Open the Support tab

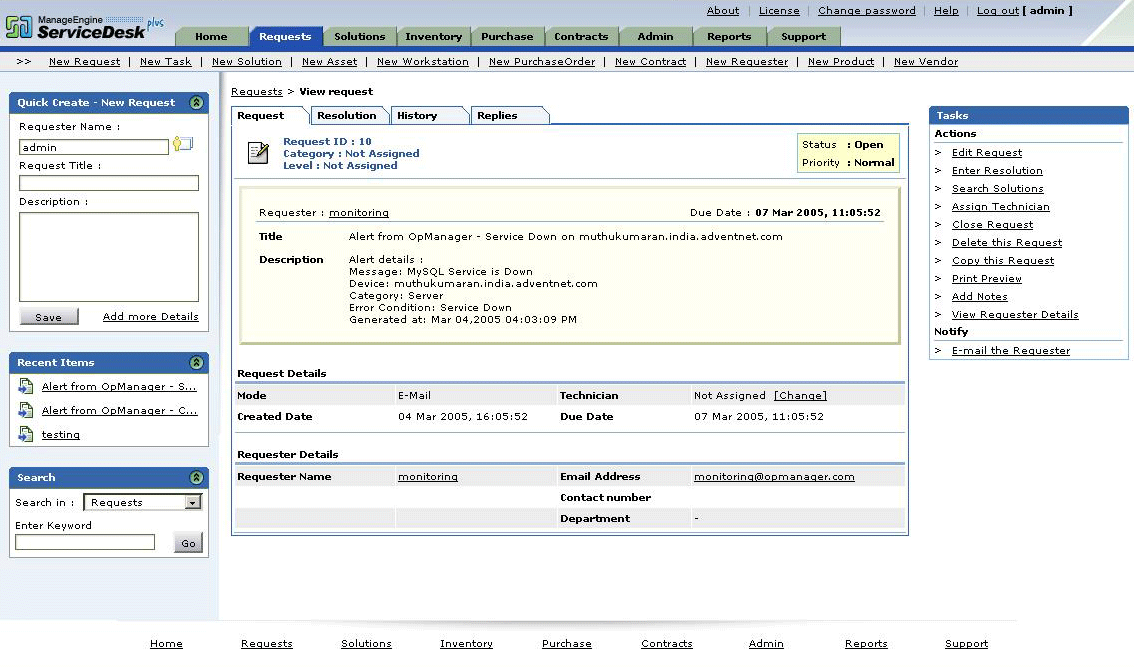[x=803, y=36]
